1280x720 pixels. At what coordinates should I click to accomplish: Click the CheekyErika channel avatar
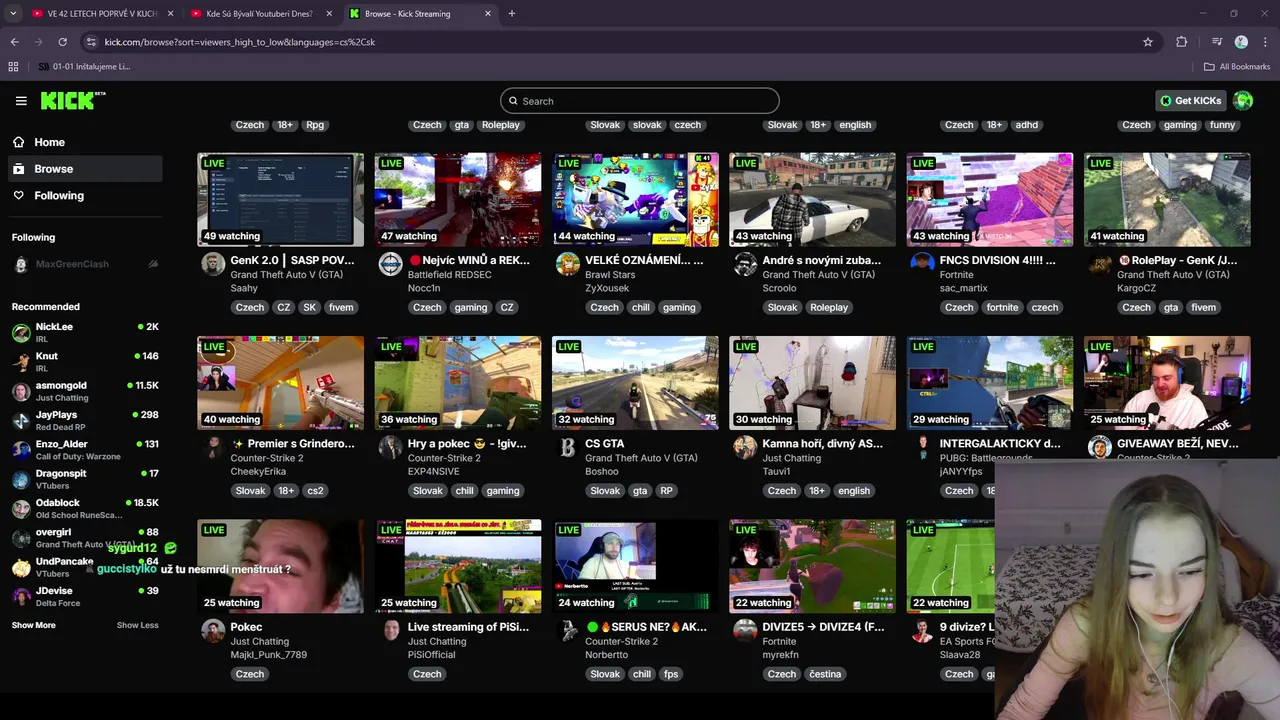(213, 447)
